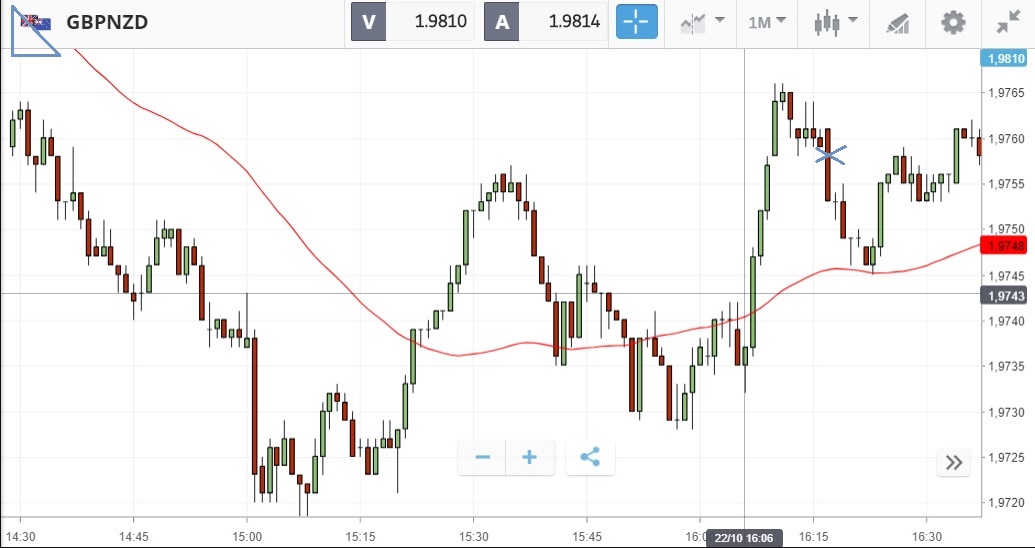
Task: Select the drawing tools pencil icon
Action: click(898, 23)
